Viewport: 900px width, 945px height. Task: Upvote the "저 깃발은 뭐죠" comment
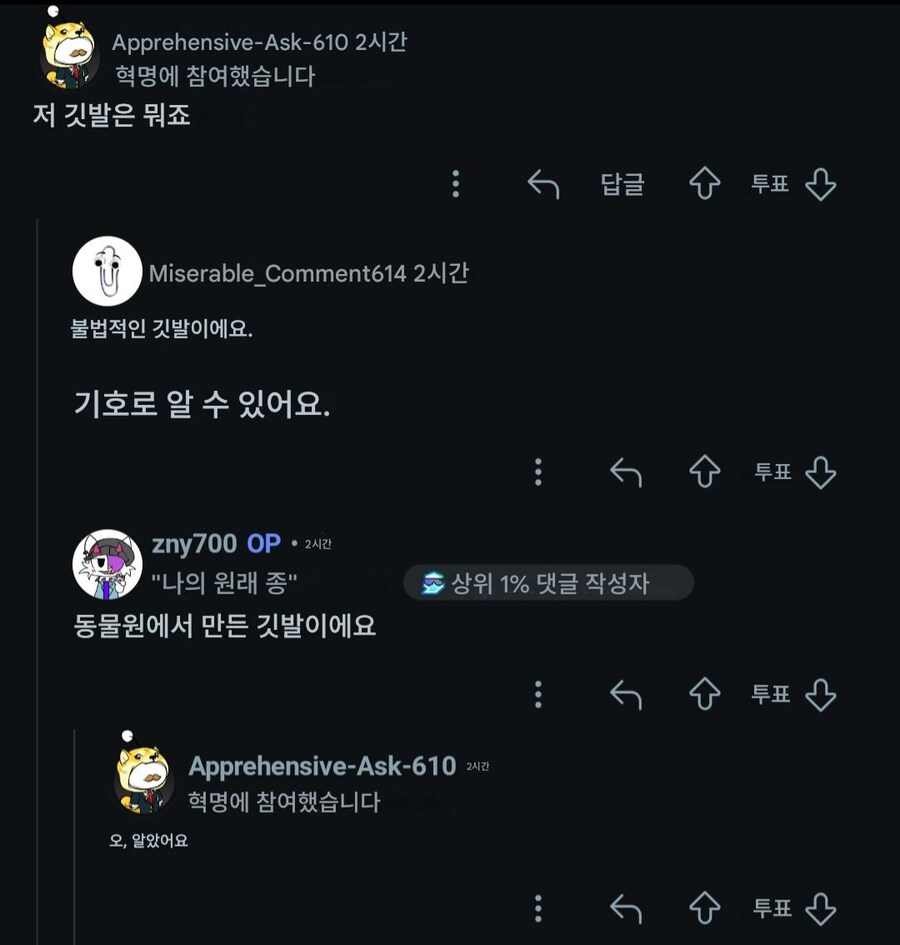[x=705, y=184]
